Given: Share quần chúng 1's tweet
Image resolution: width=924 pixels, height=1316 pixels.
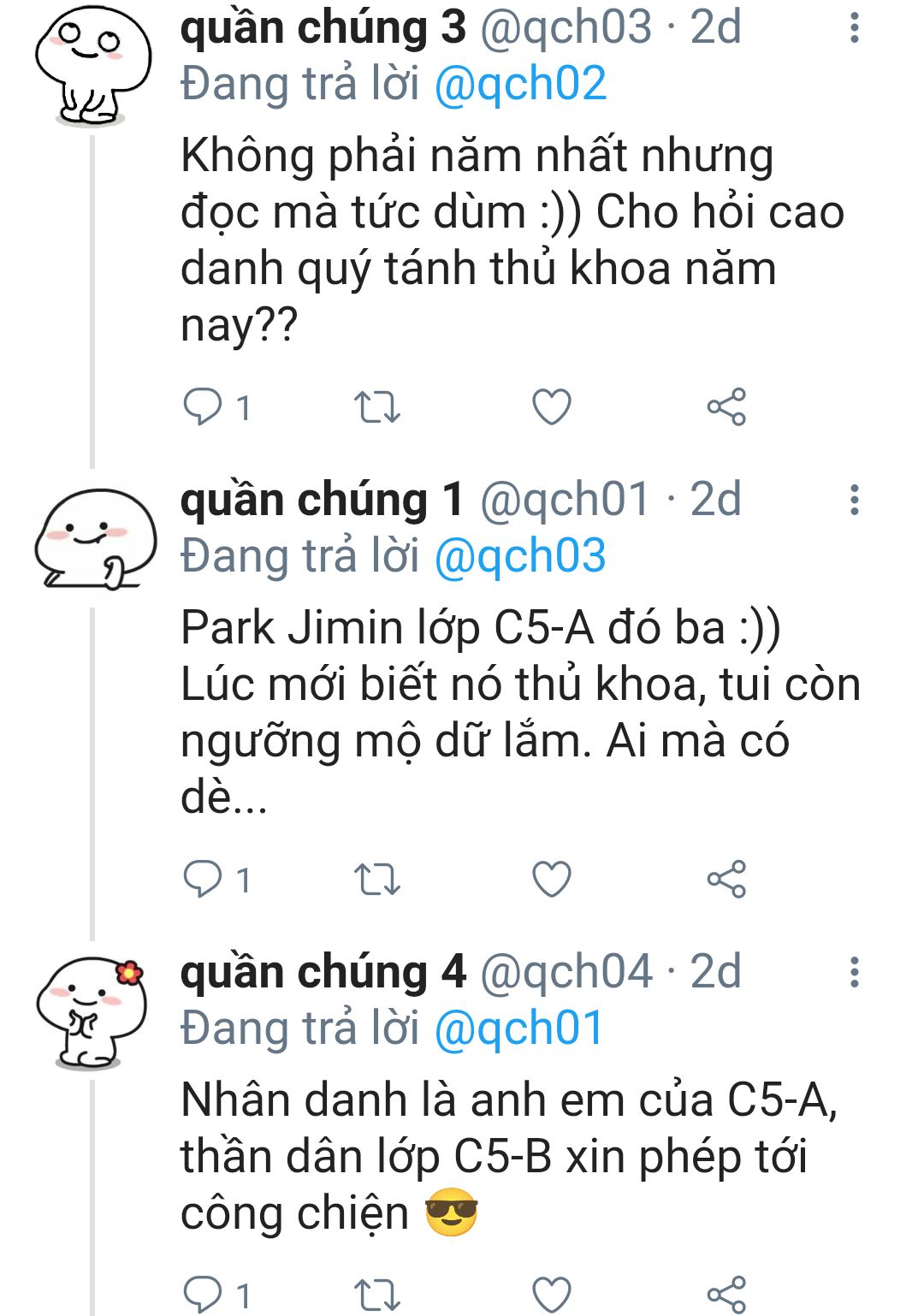Looking at the screenshot, I should point(726,879).
